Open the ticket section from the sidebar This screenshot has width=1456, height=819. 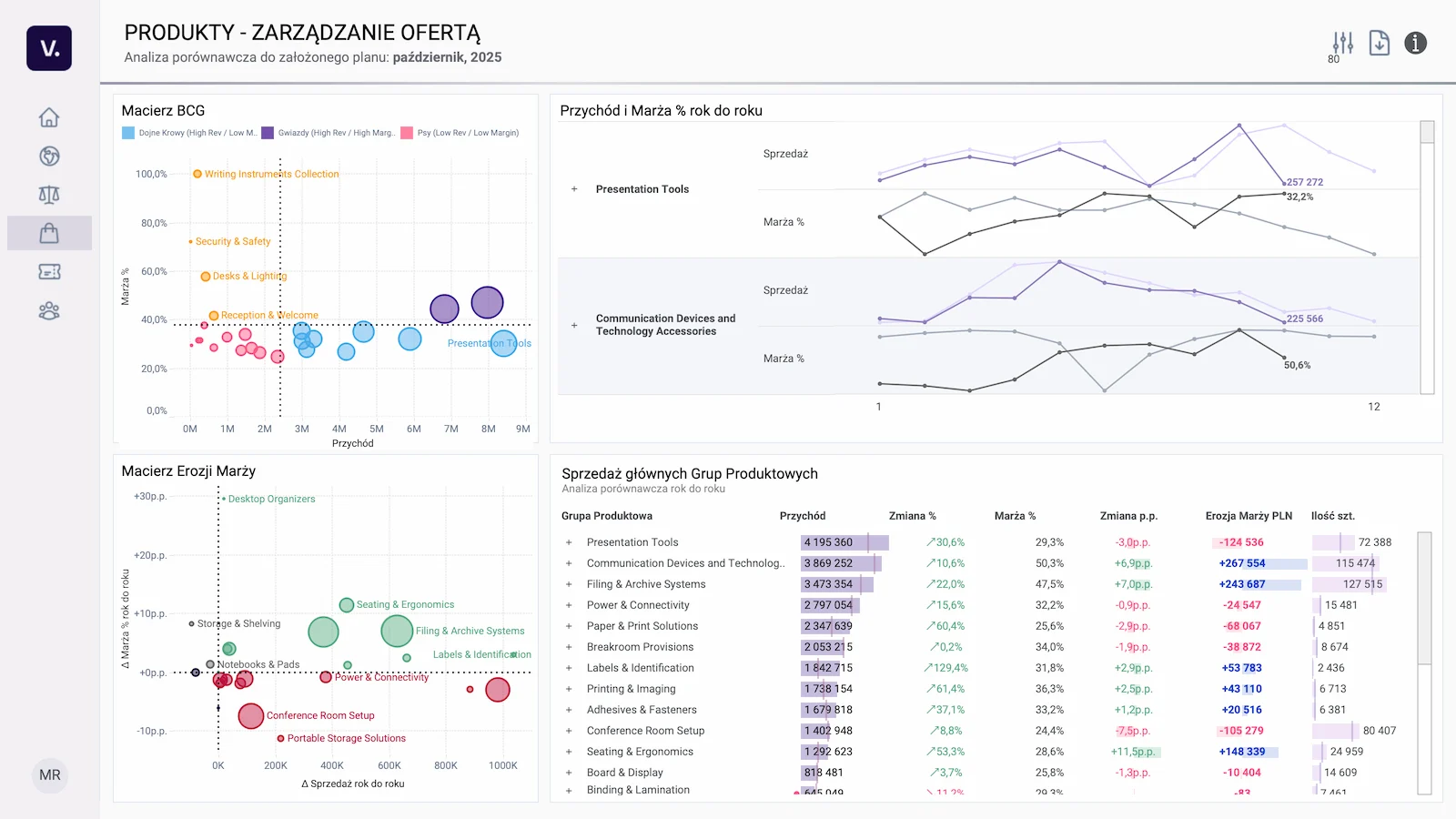50,271
